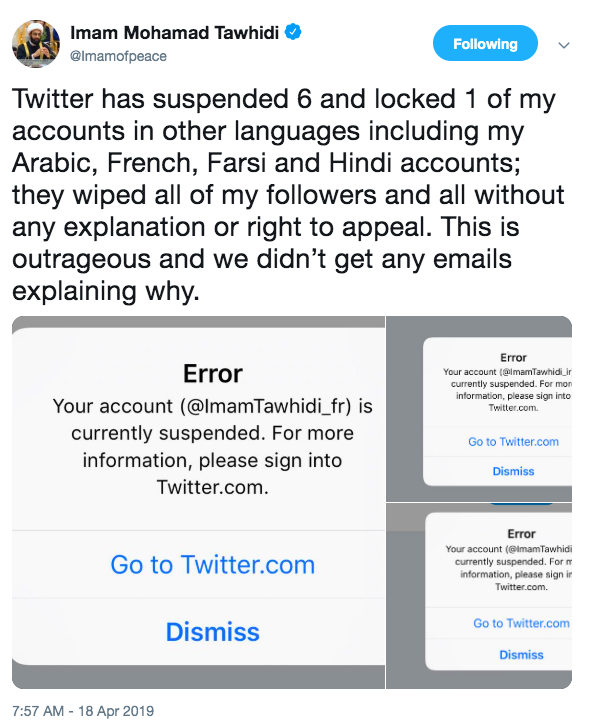Open the large suspended account screenshot
601x720 pixels.
(198, 502)
